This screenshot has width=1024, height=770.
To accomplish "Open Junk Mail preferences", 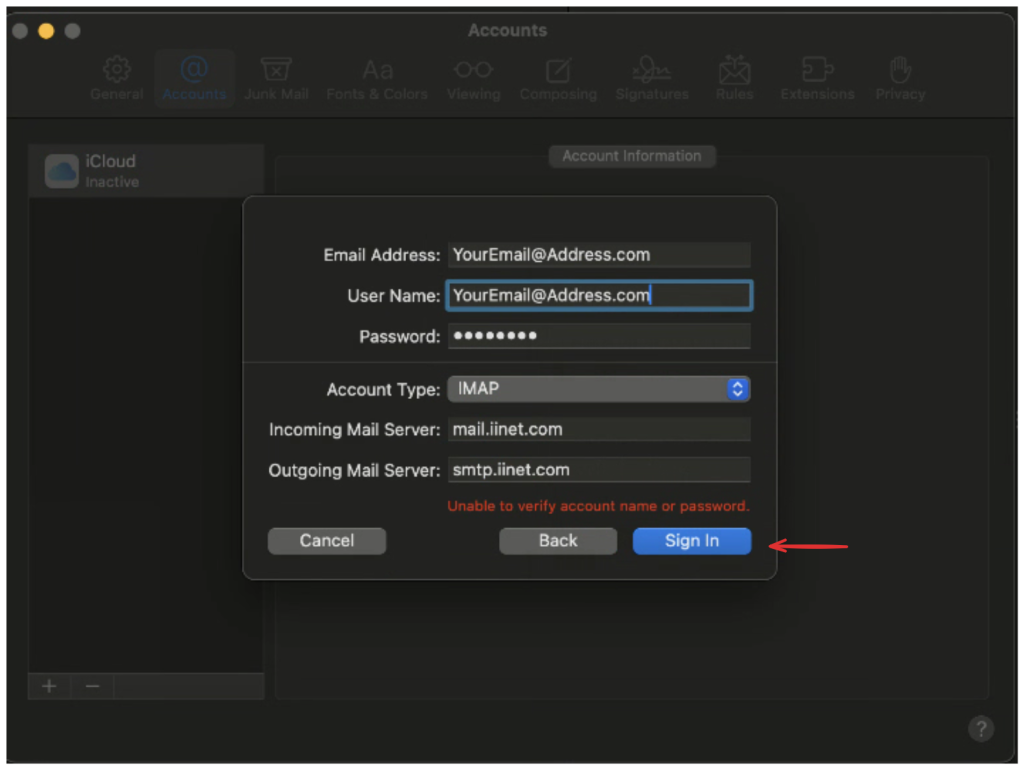I will [276, 79].
